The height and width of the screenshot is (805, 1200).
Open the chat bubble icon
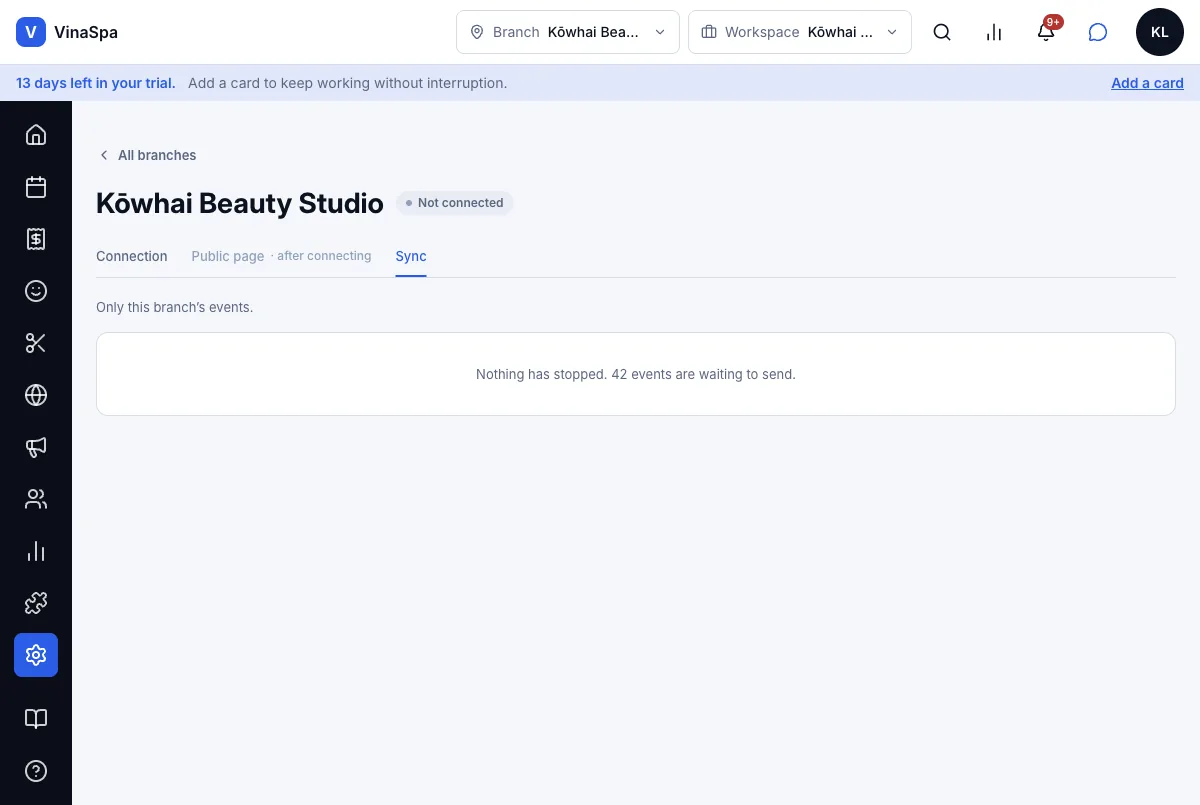click(x=1098, y=32)
